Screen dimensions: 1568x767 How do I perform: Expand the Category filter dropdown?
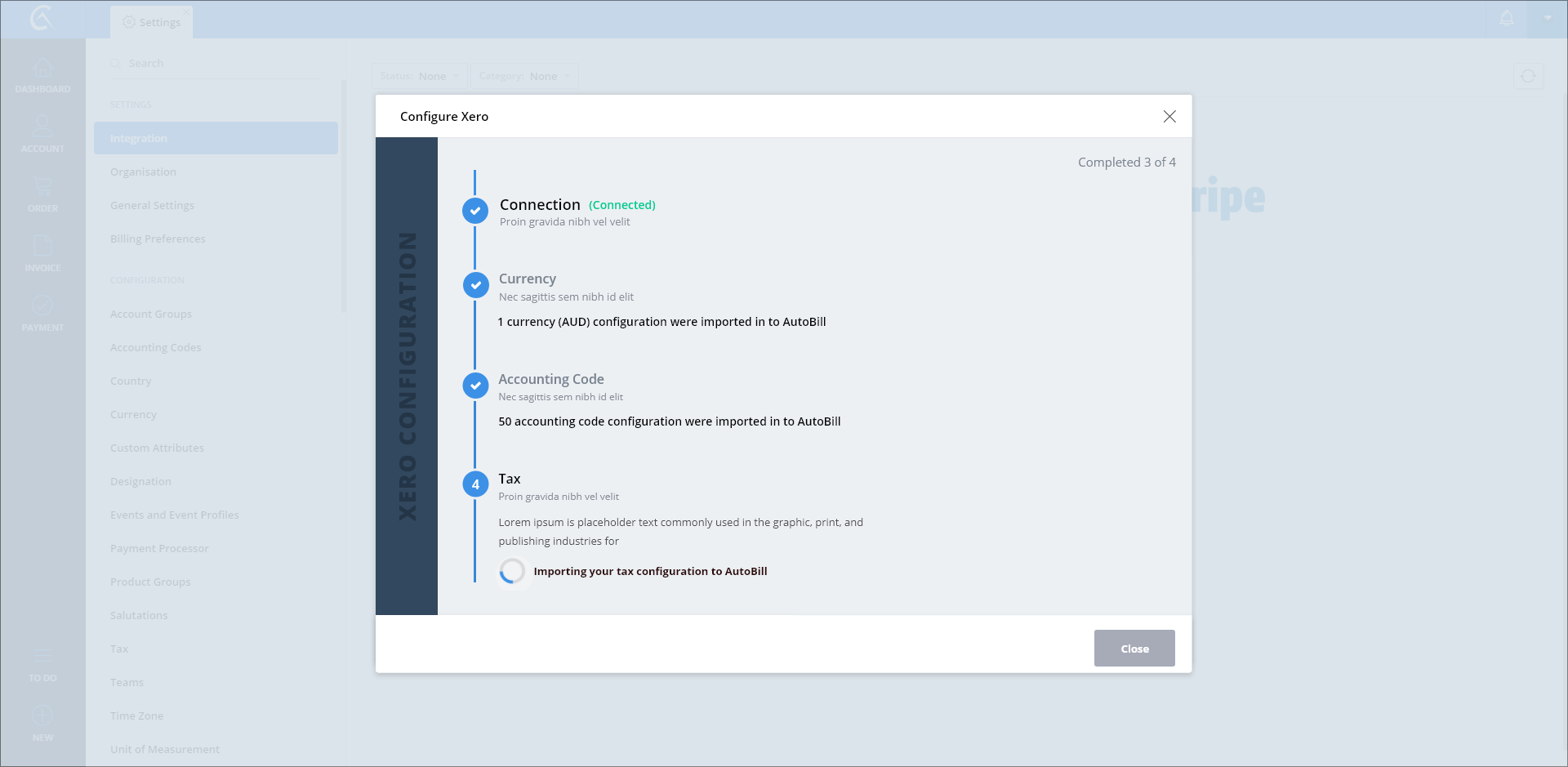click(x=524, y=76)
